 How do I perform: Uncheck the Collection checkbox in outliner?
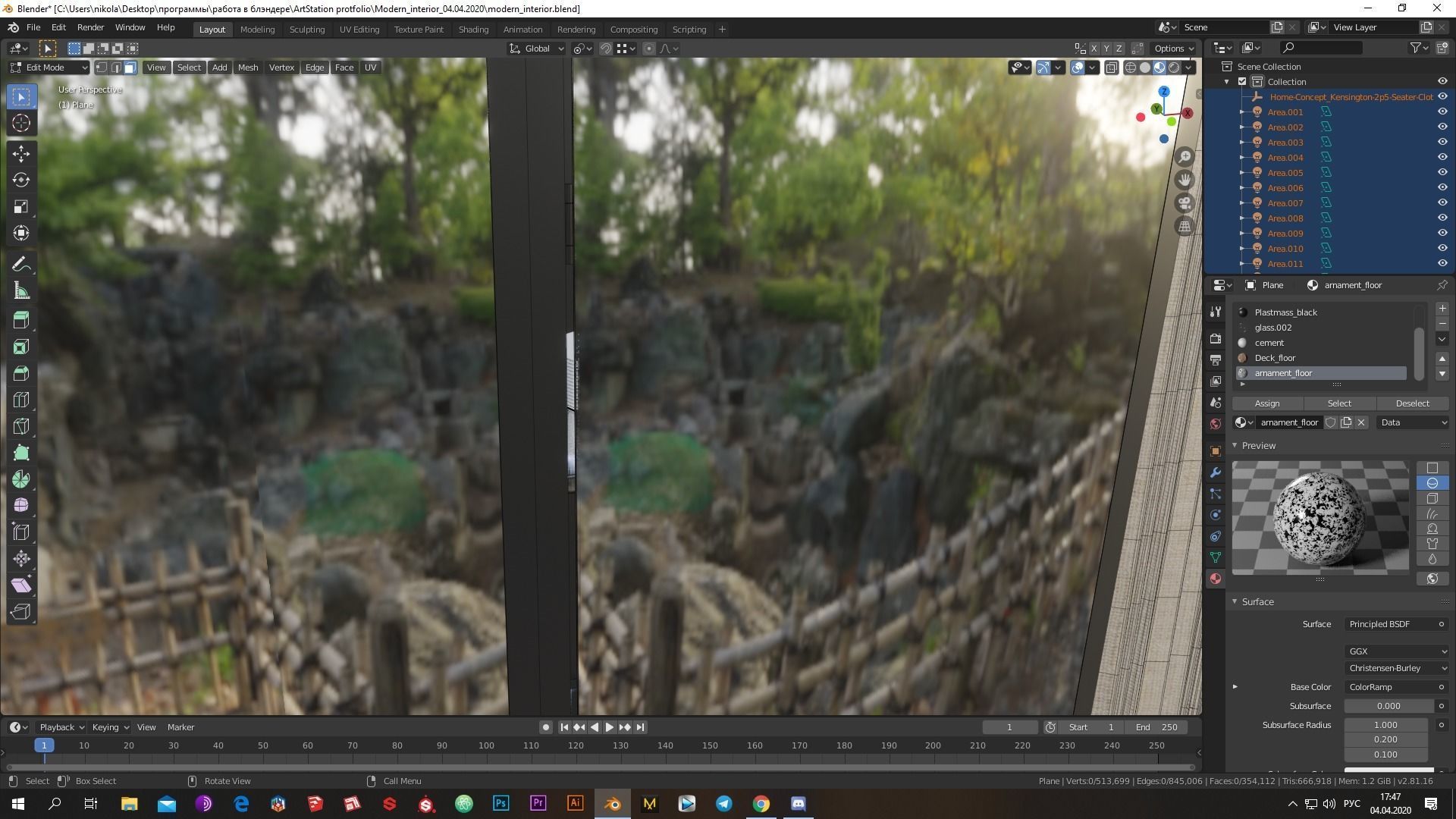click(x=1242, y=81)
